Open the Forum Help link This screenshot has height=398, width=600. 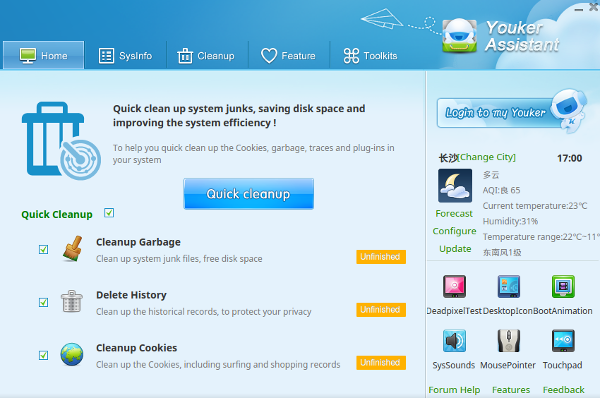[x=454, y=390]
